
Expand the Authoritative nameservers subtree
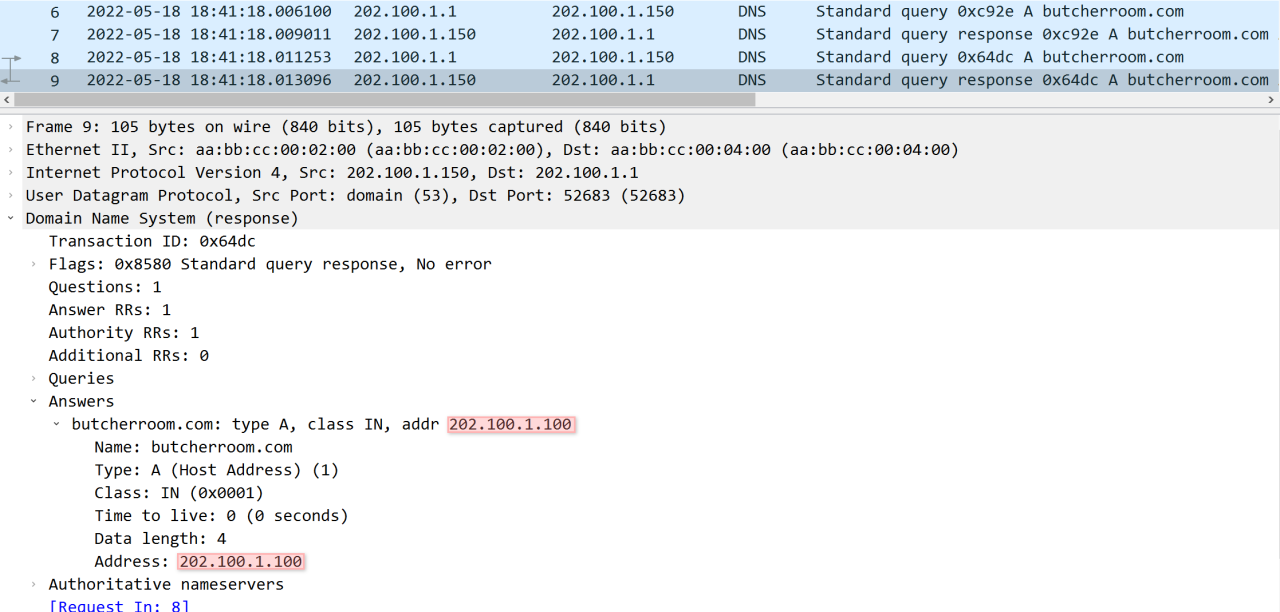pyautogui.click(x=34, y=585)
